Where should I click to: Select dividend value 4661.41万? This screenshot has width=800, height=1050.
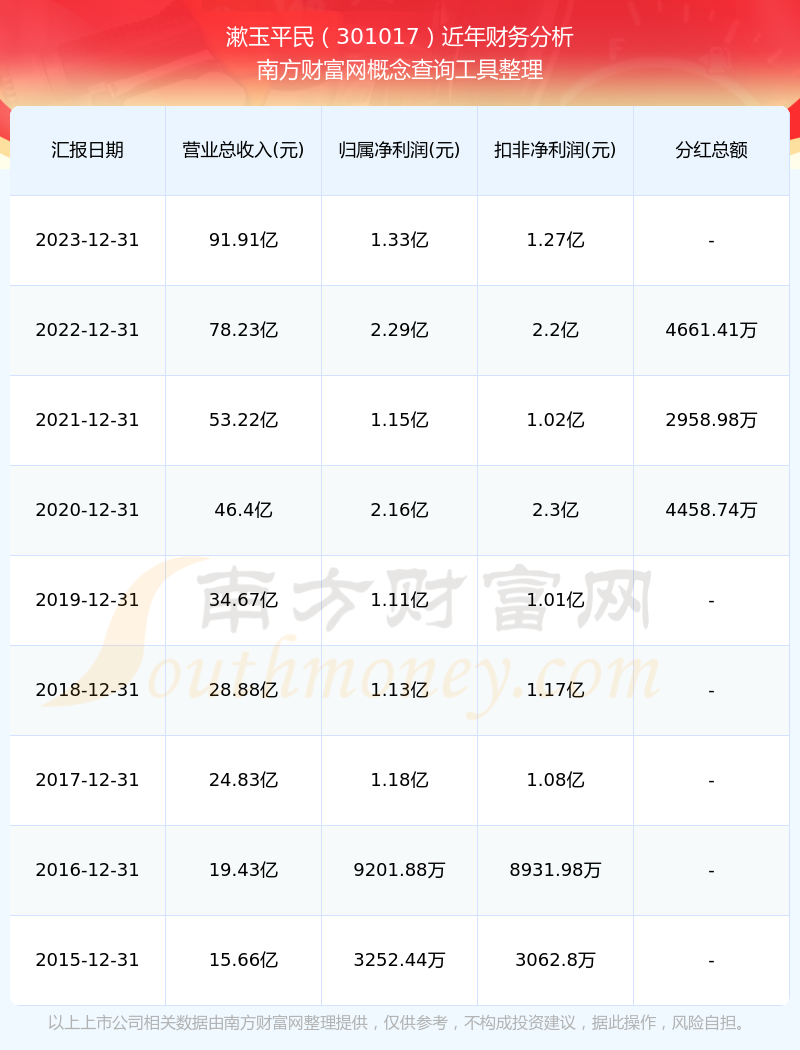[x=712, y=330]
